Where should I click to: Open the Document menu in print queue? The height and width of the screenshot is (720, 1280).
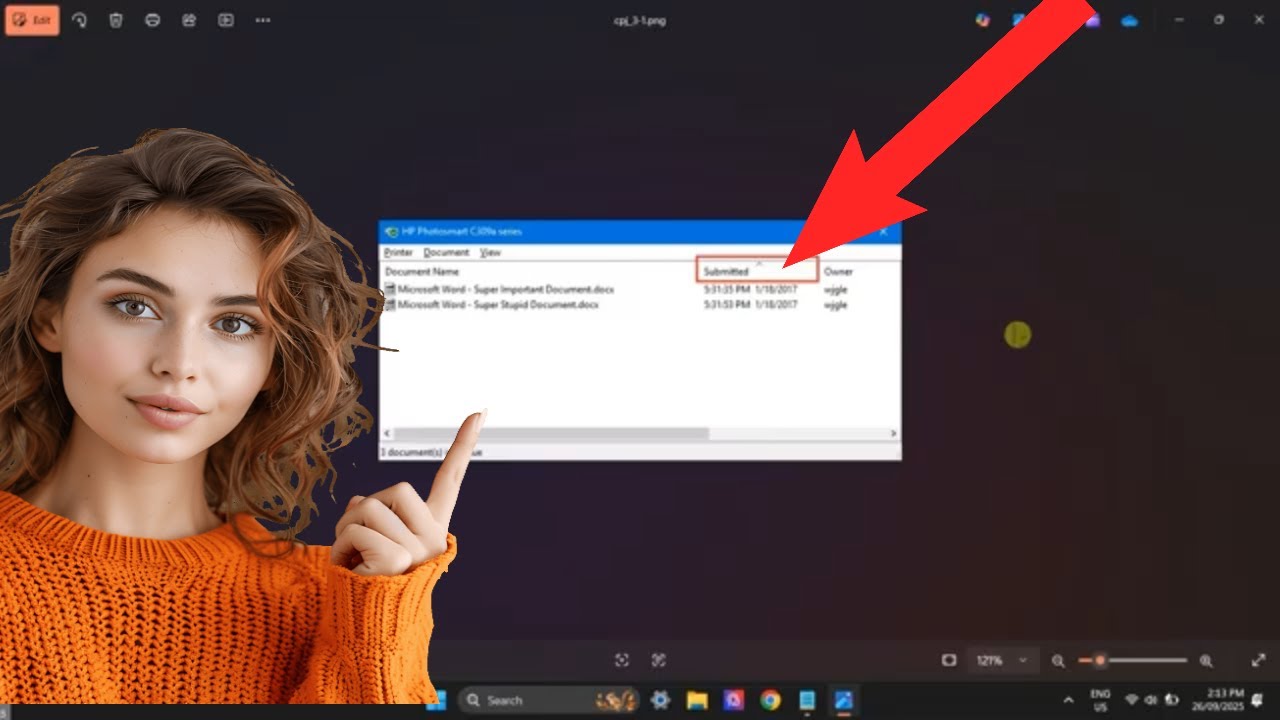pos(446,253)
